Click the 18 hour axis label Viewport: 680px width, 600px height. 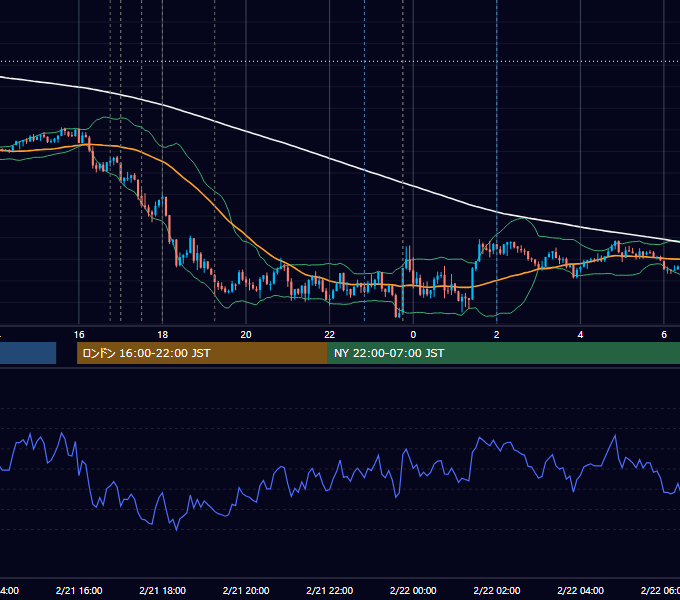click(162, 335)
